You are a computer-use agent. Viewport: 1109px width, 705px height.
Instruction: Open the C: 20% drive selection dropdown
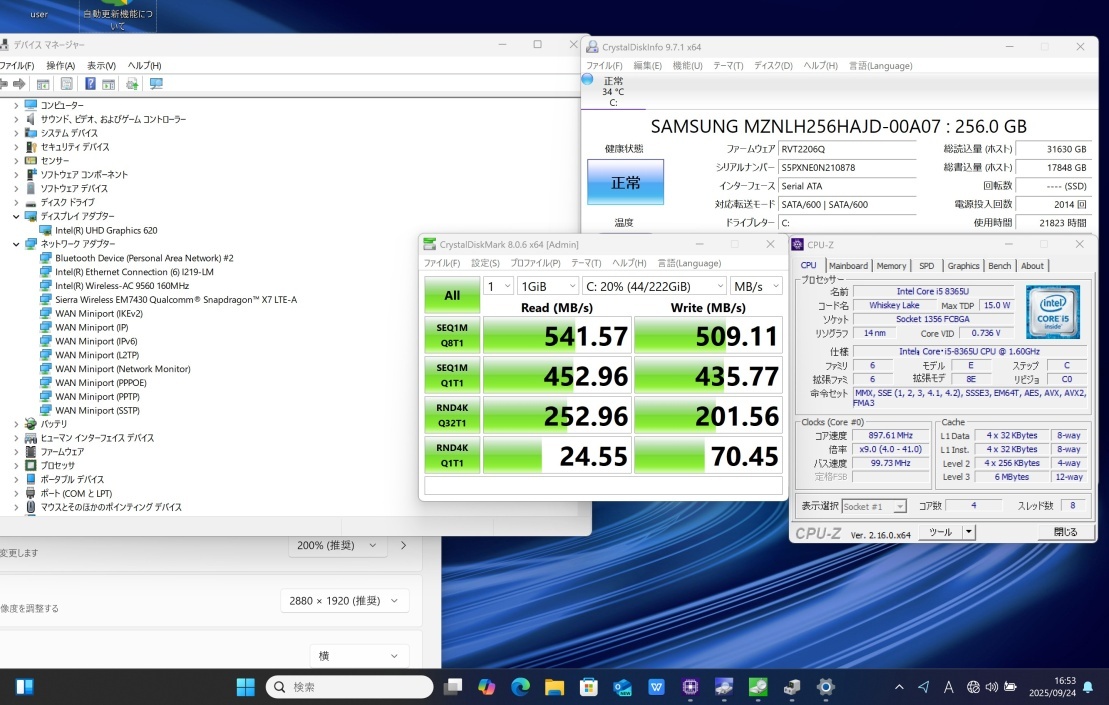pos(654,286)
